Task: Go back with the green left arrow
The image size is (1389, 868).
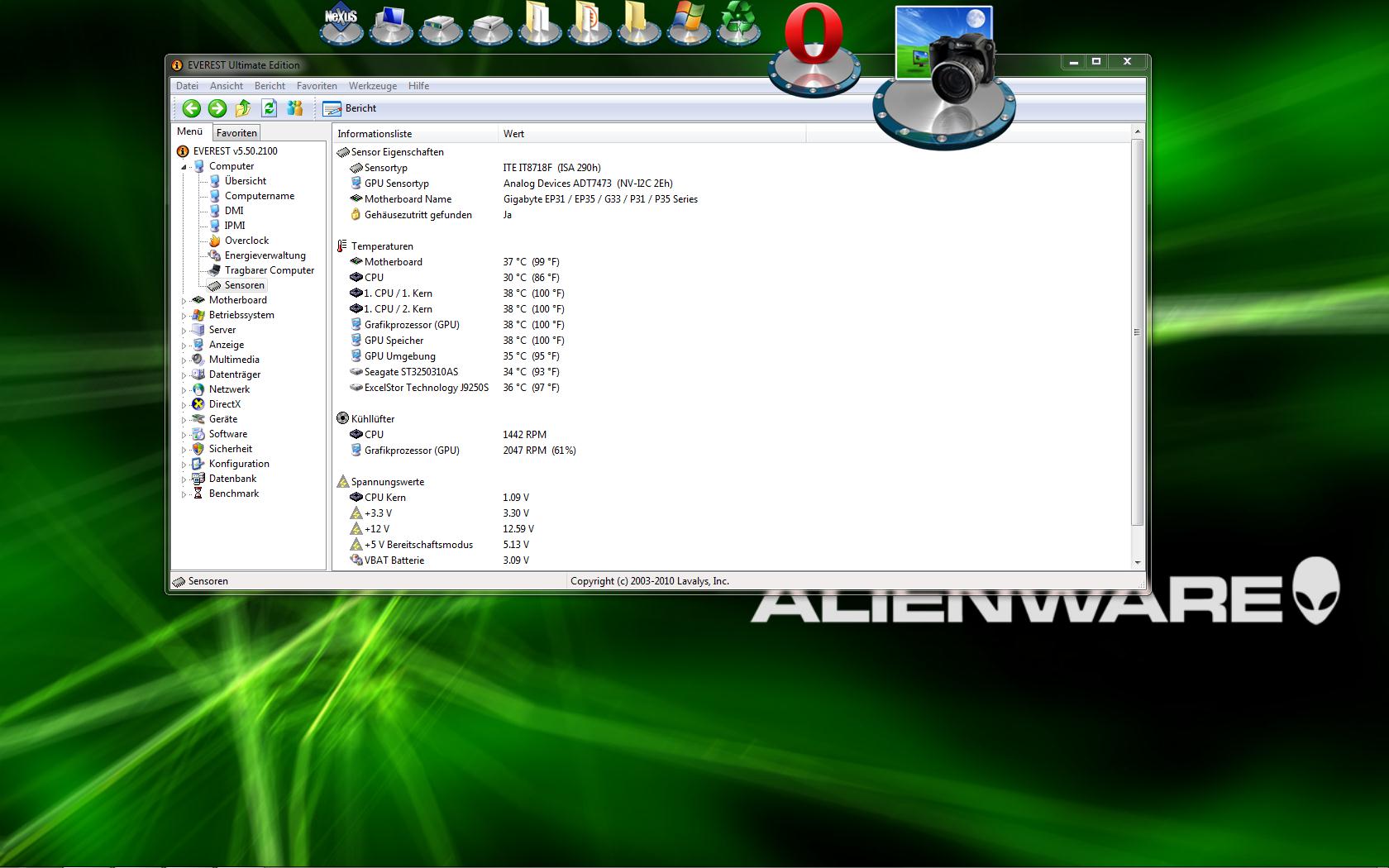Action: [192, 108]
